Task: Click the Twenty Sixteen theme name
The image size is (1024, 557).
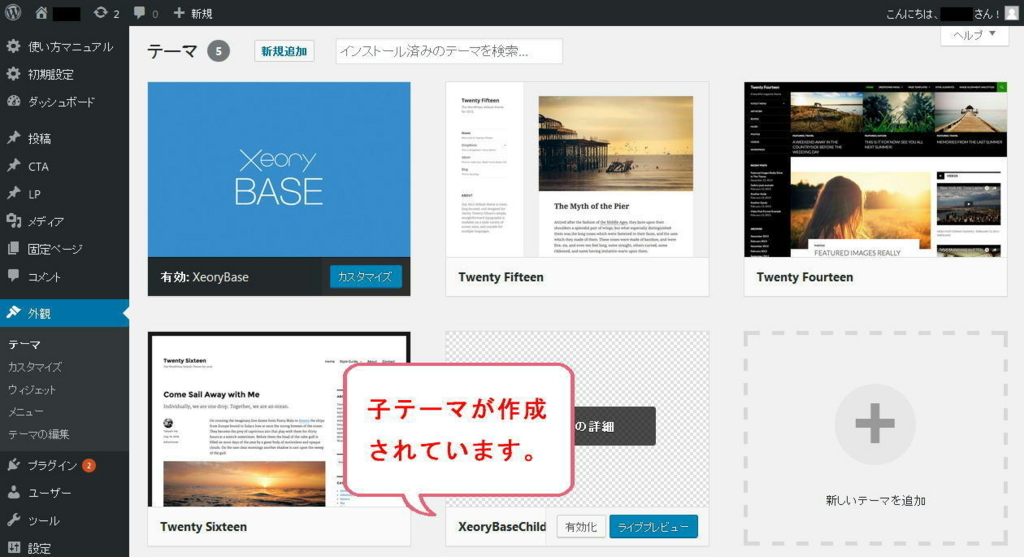Action: click(x=203, y=526)
